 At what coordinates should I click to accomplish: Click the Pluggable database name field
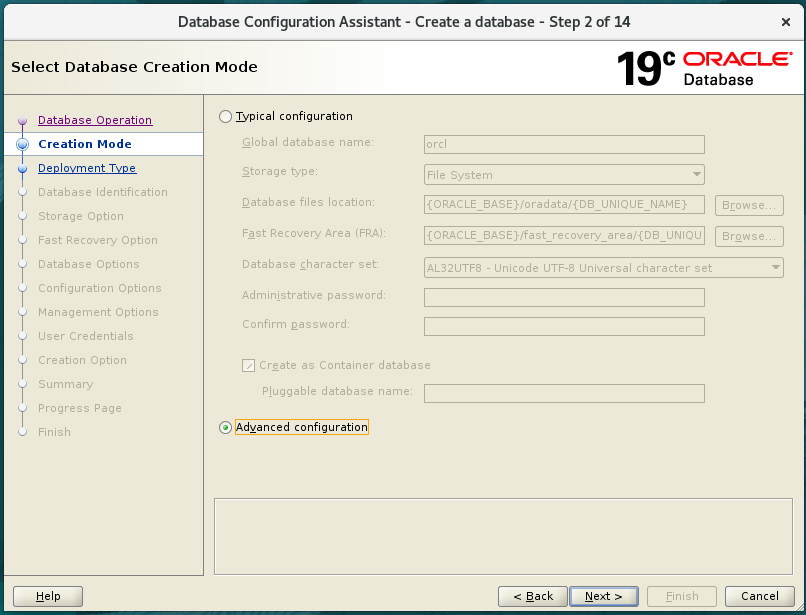[564, 393]
